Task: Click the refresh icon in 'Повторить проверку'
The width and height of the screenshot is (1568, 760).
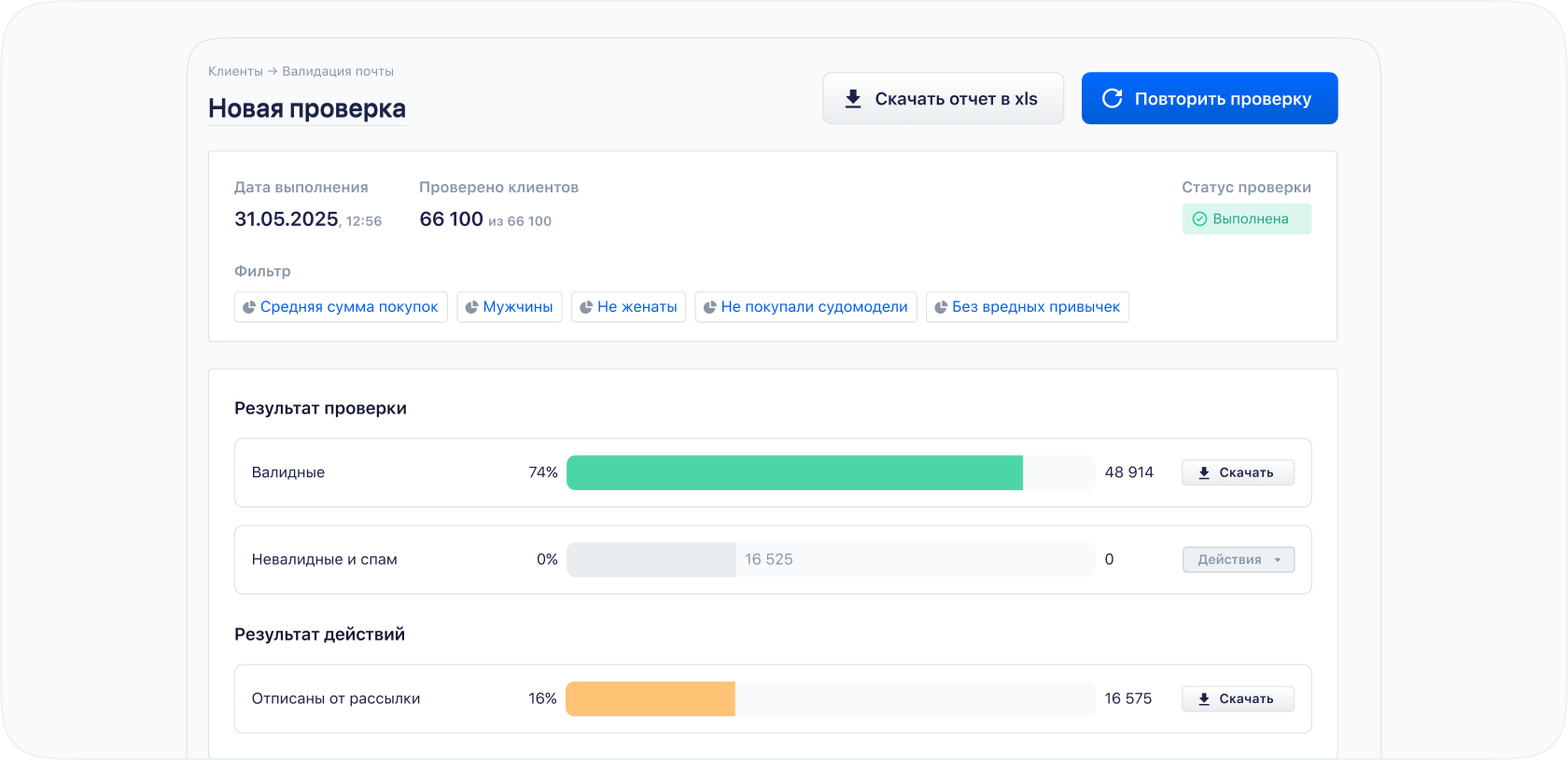Action: click(1112, 98)
